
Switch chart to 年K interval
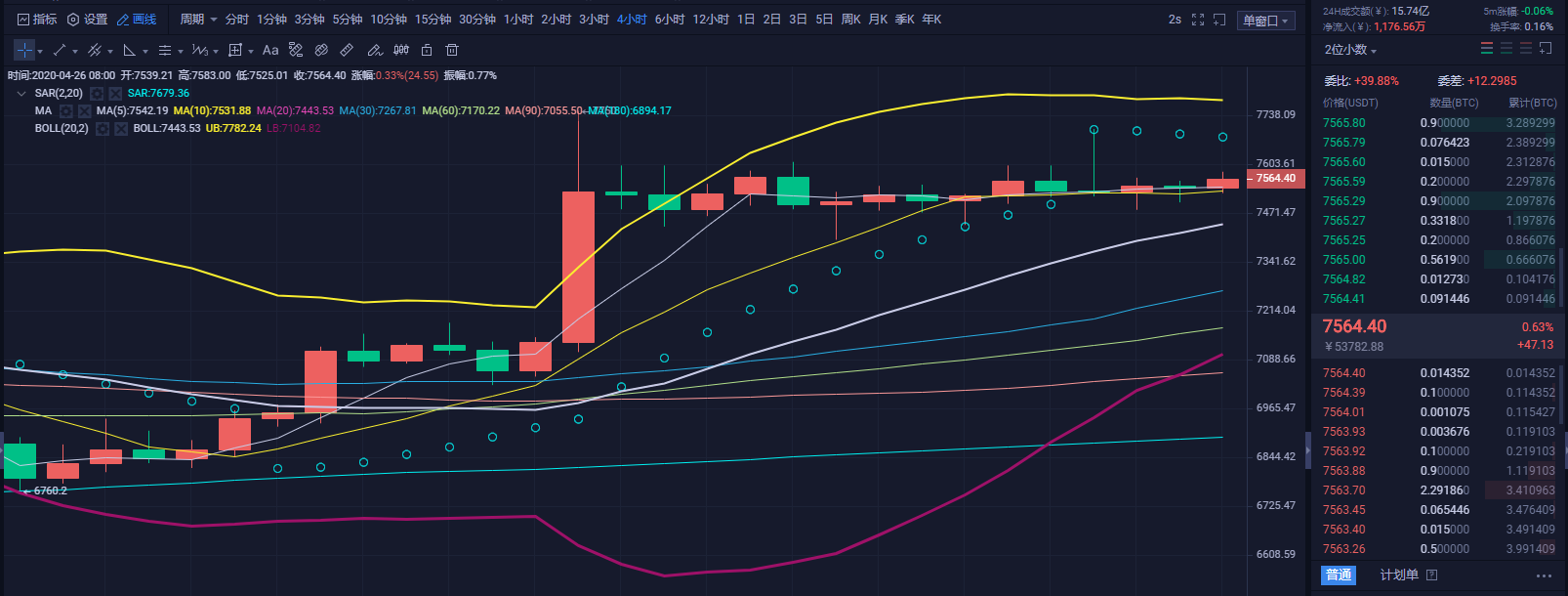click(x=931, y=20)
